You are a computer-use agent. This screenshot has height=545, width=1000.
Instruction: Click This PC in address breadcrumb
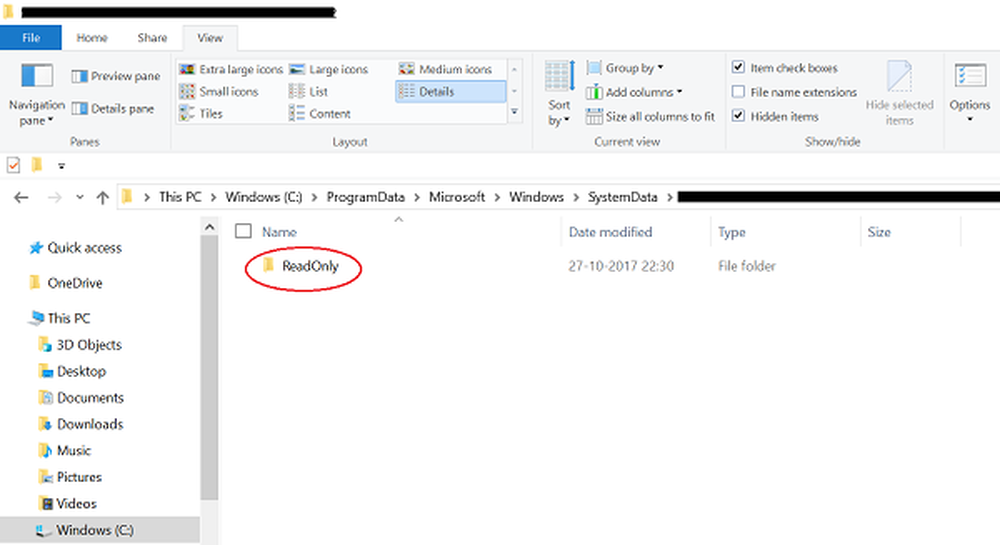180,198
